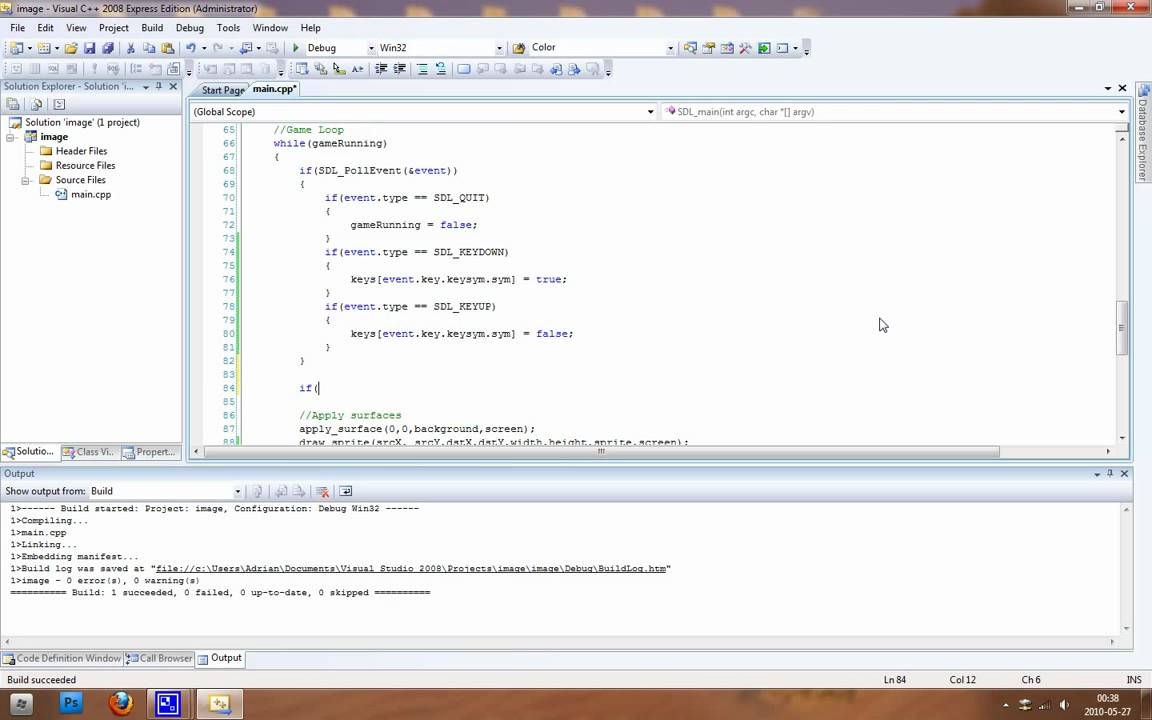Click the Paste clipboard icon
The width and height of the screenshot is (1152, 720).
(x=168, y=48)
